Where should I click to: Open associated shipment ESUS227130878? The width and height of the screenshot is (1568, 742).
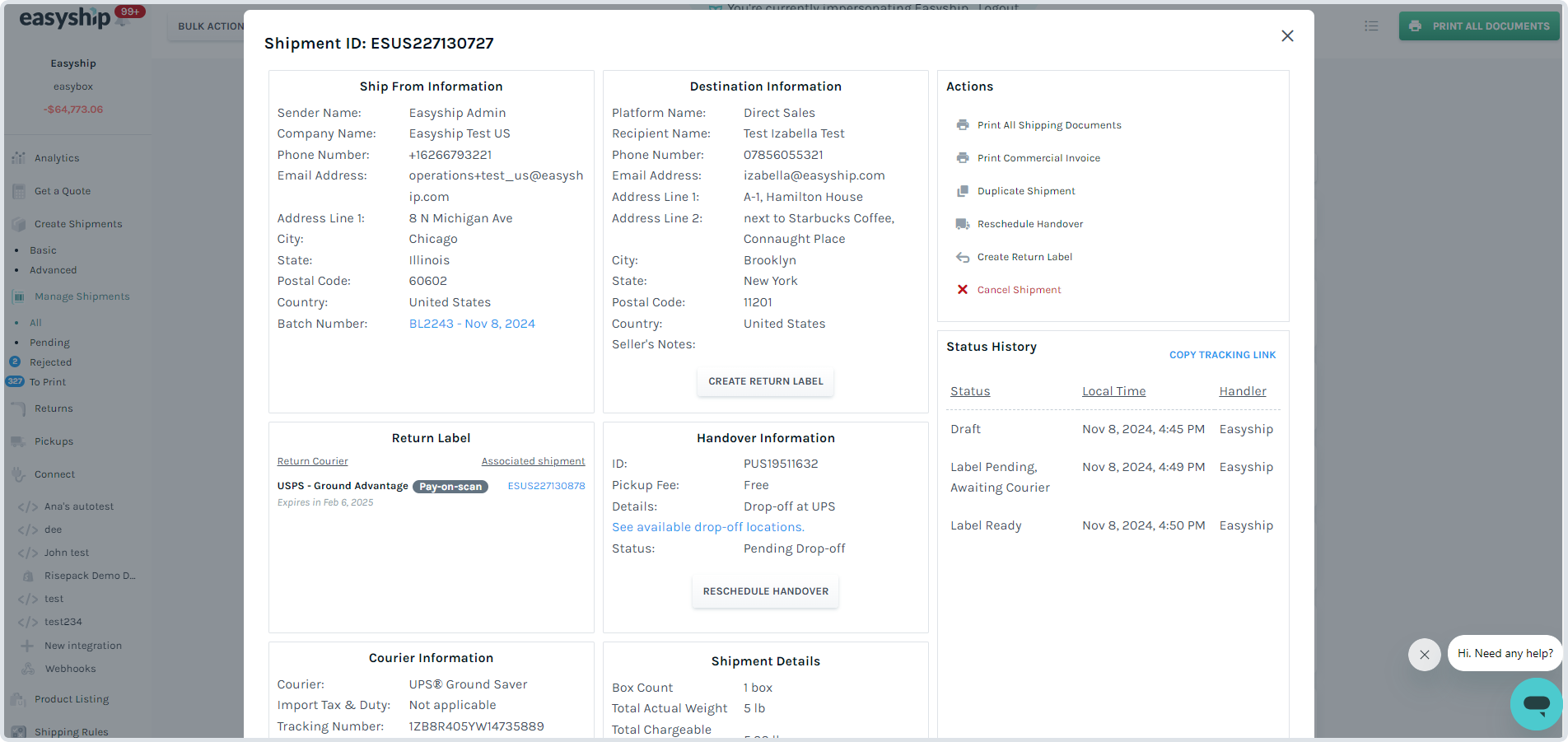(546, 486)
